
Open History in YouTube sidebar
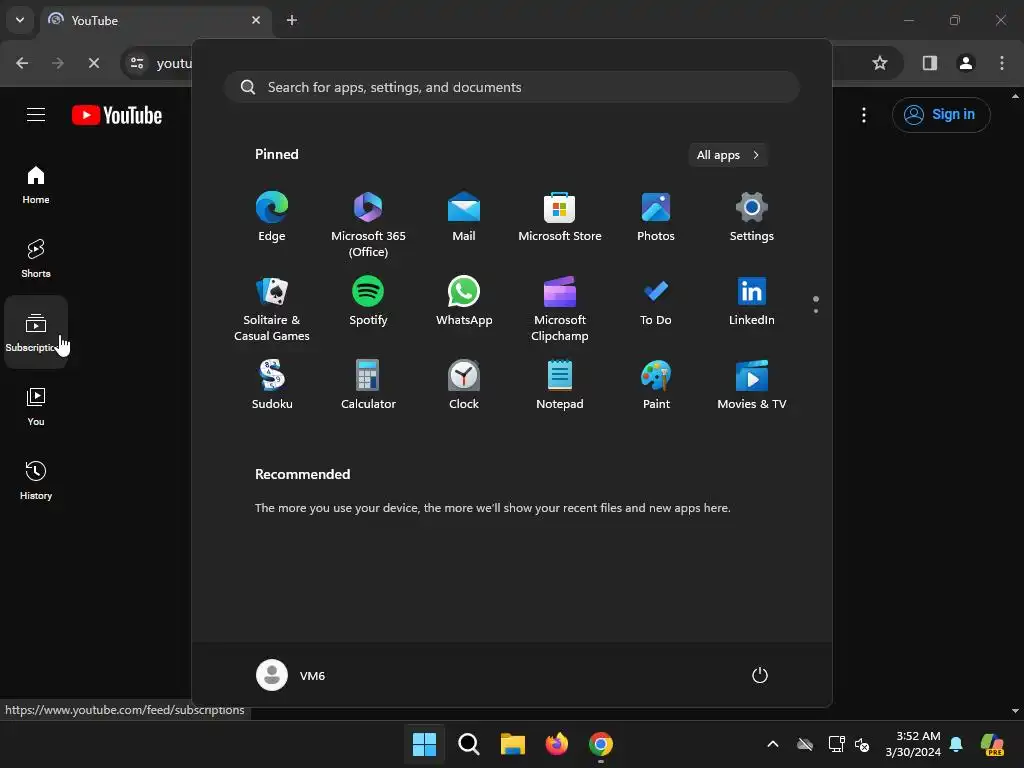[x=36, y=481]
